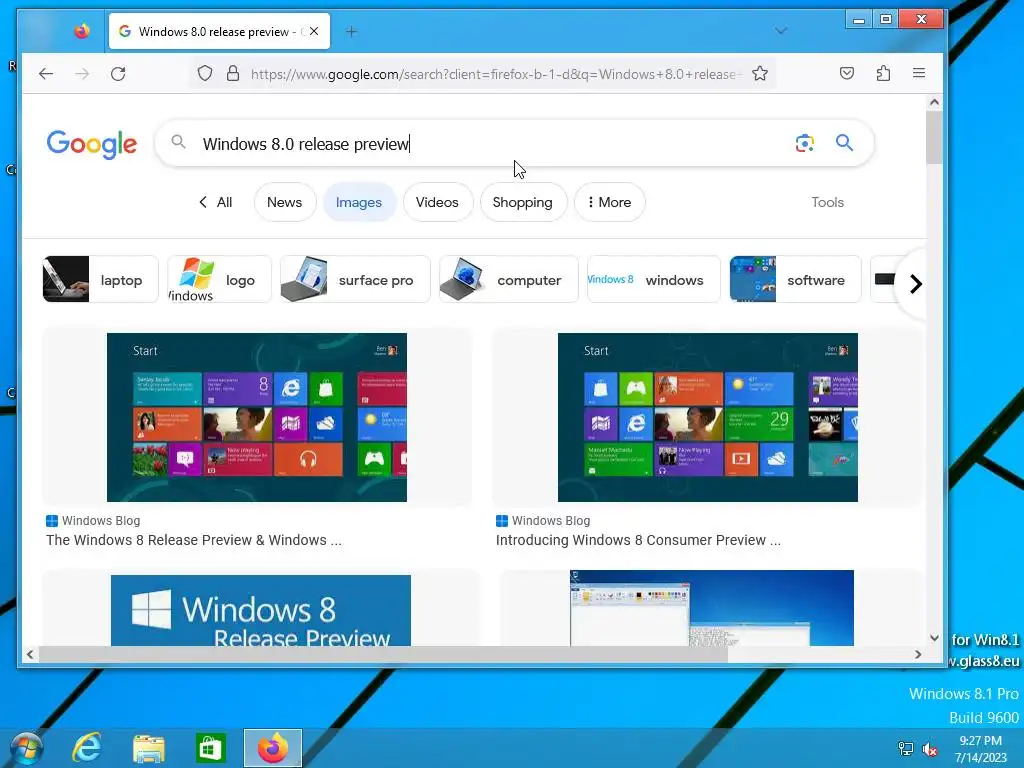Open the Start menu orb
Screen dimensions: 1024x768
click(x=27, y=748)
